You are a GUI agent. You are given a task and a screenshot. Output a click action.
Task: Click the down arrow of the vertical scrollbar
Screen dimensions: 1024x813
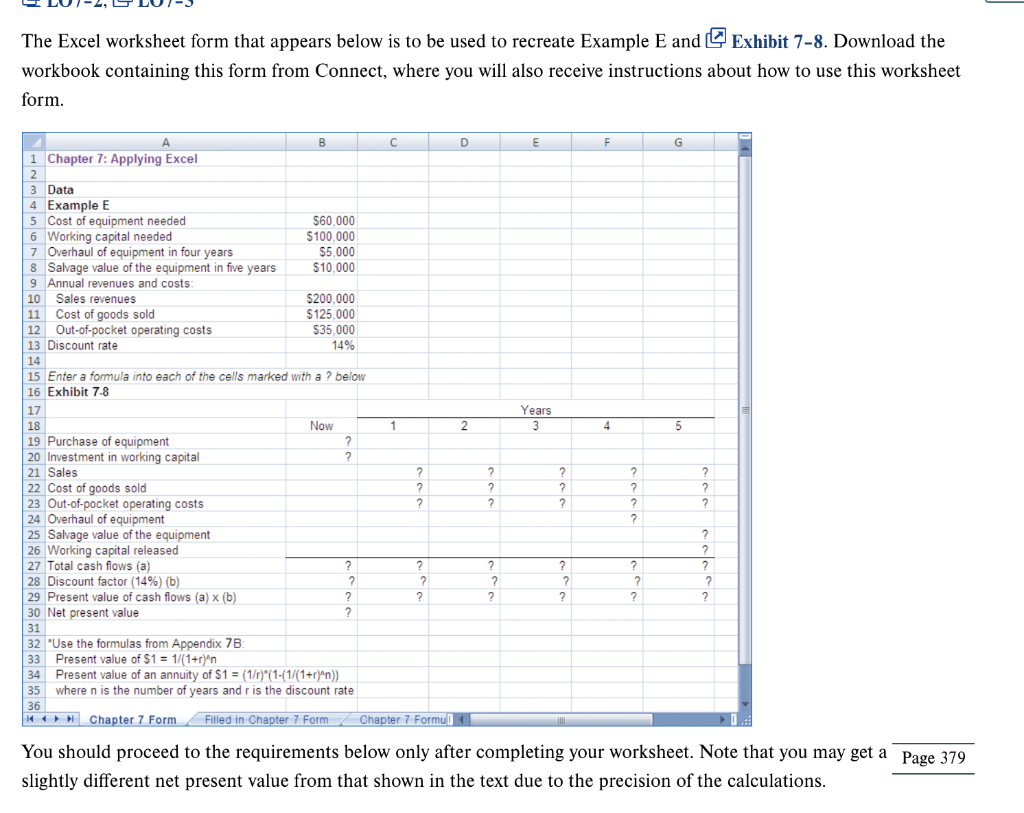point(744,702)
